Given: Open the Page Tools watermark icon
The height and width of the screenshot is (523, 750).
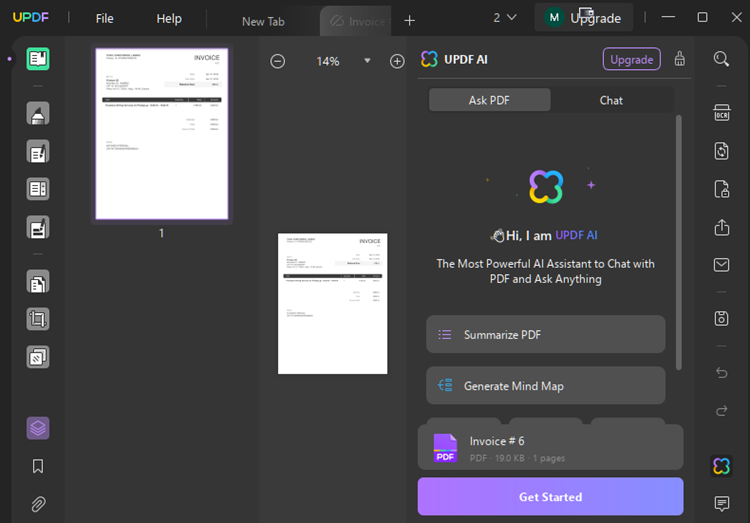Looking at the screenshot, I should 38,357.
